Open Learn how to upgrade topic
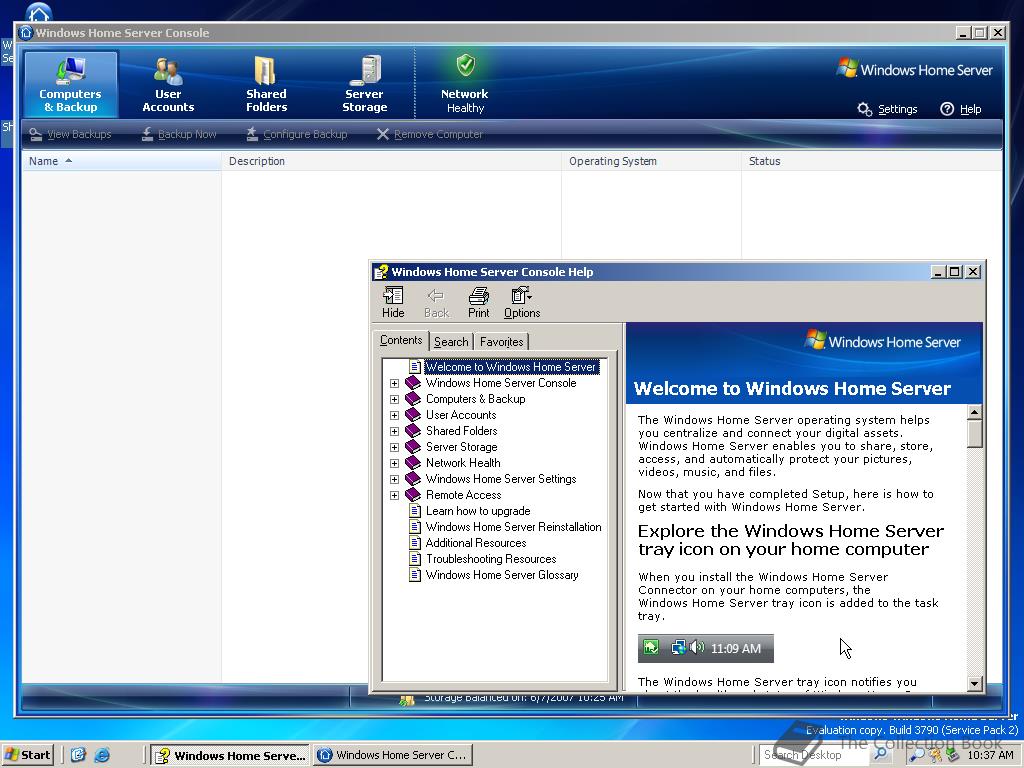Image resolution: width=1024 pixels, height=768 pixels. click(478, 511)
